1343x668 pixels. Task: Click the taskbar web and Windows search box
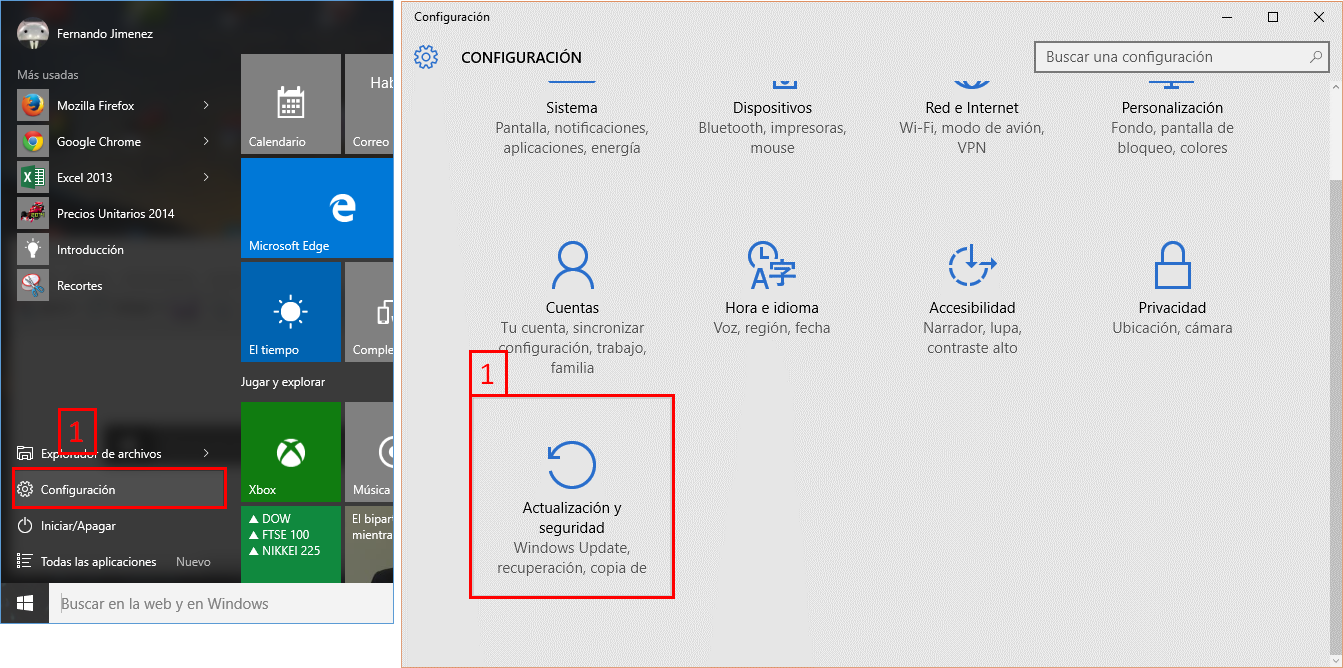click(x=222, y=604)
